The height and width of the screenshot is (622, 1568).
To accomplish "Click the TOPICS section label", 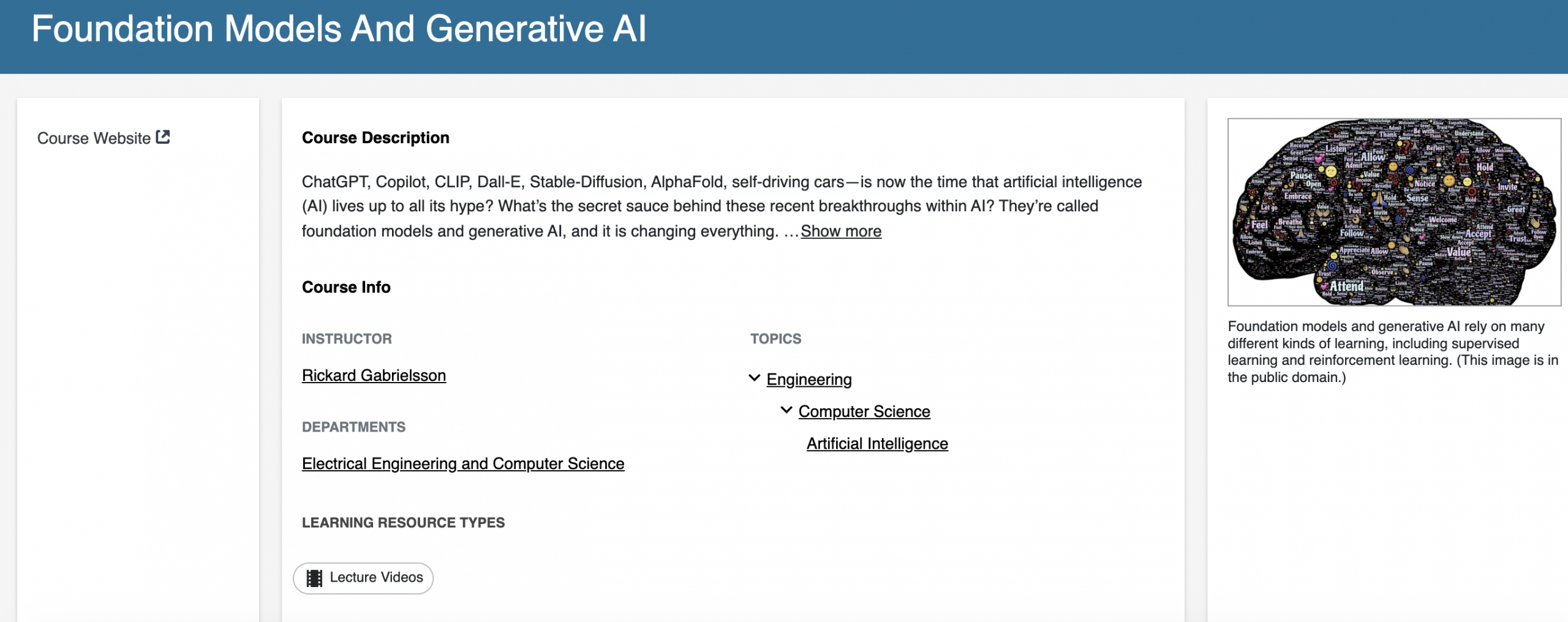I will [x=775, y=339].
